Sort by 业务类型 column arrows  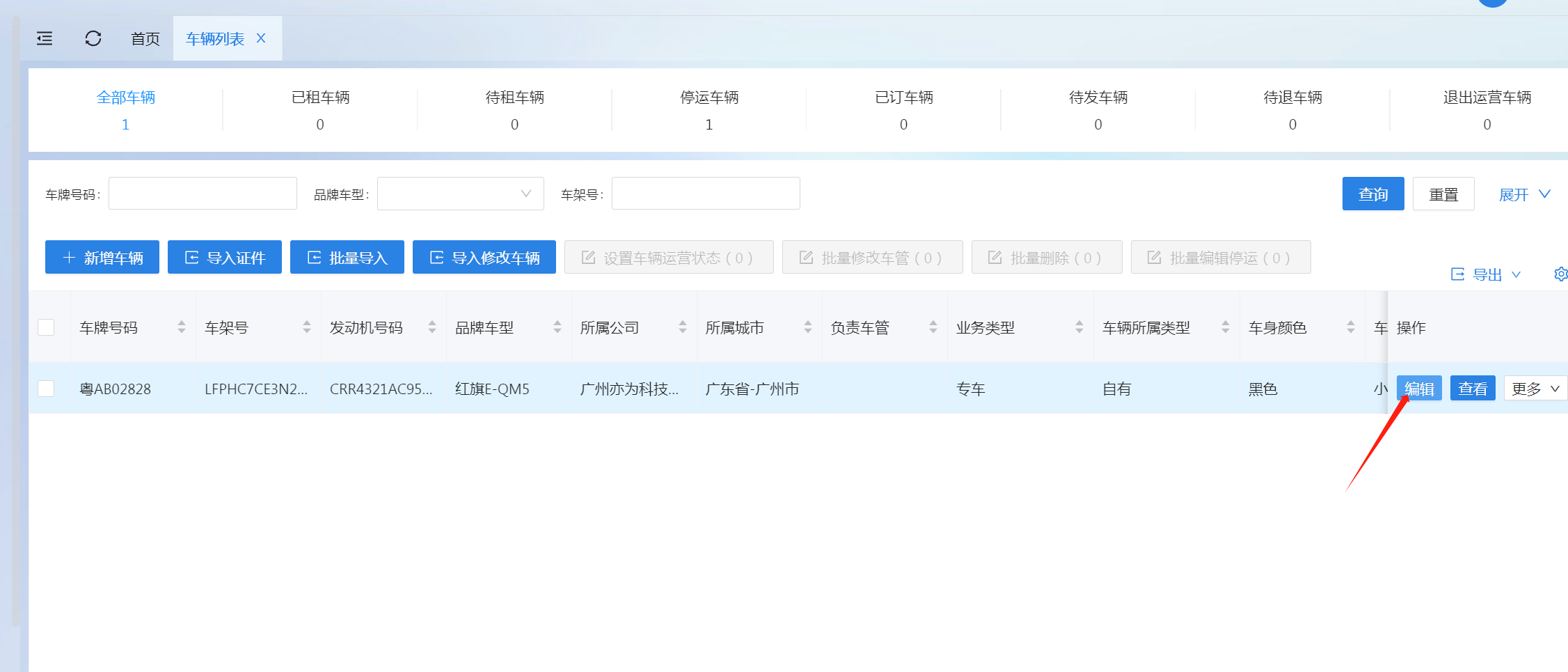[1079, 327]
